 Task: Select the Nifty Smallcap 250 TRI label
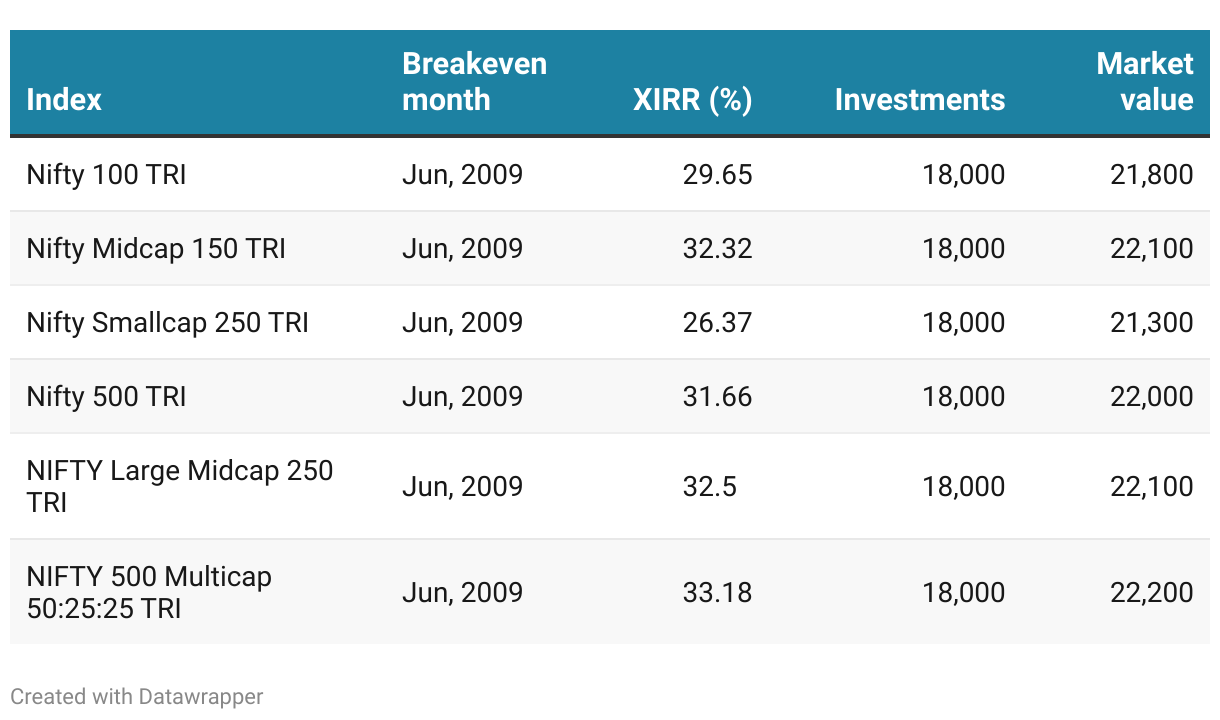click(x=167, y=323)
